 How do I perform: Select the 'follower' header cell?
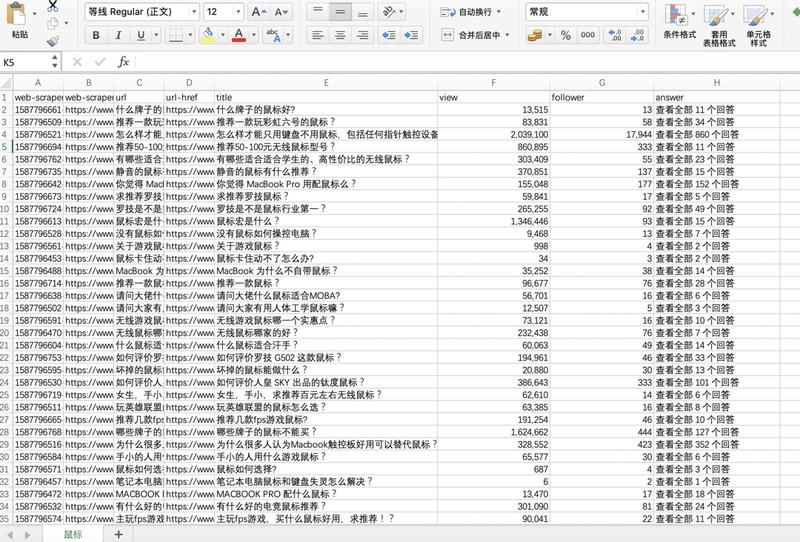[602, 97]
